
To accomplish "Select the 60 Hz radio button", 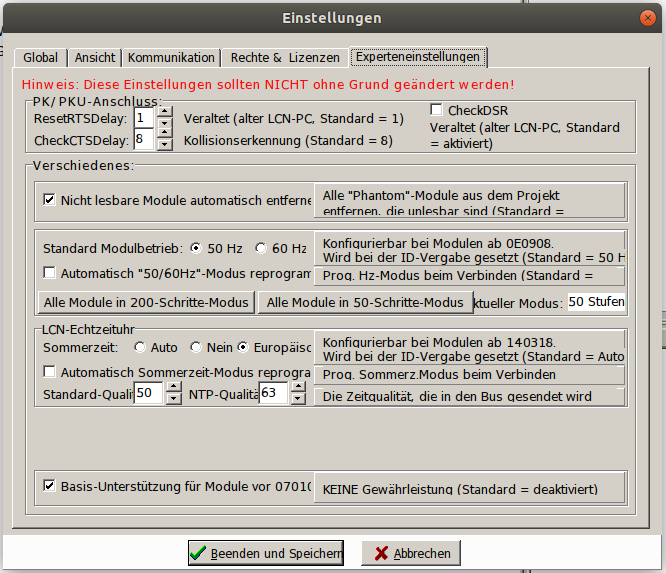I will tap(261, 248).
